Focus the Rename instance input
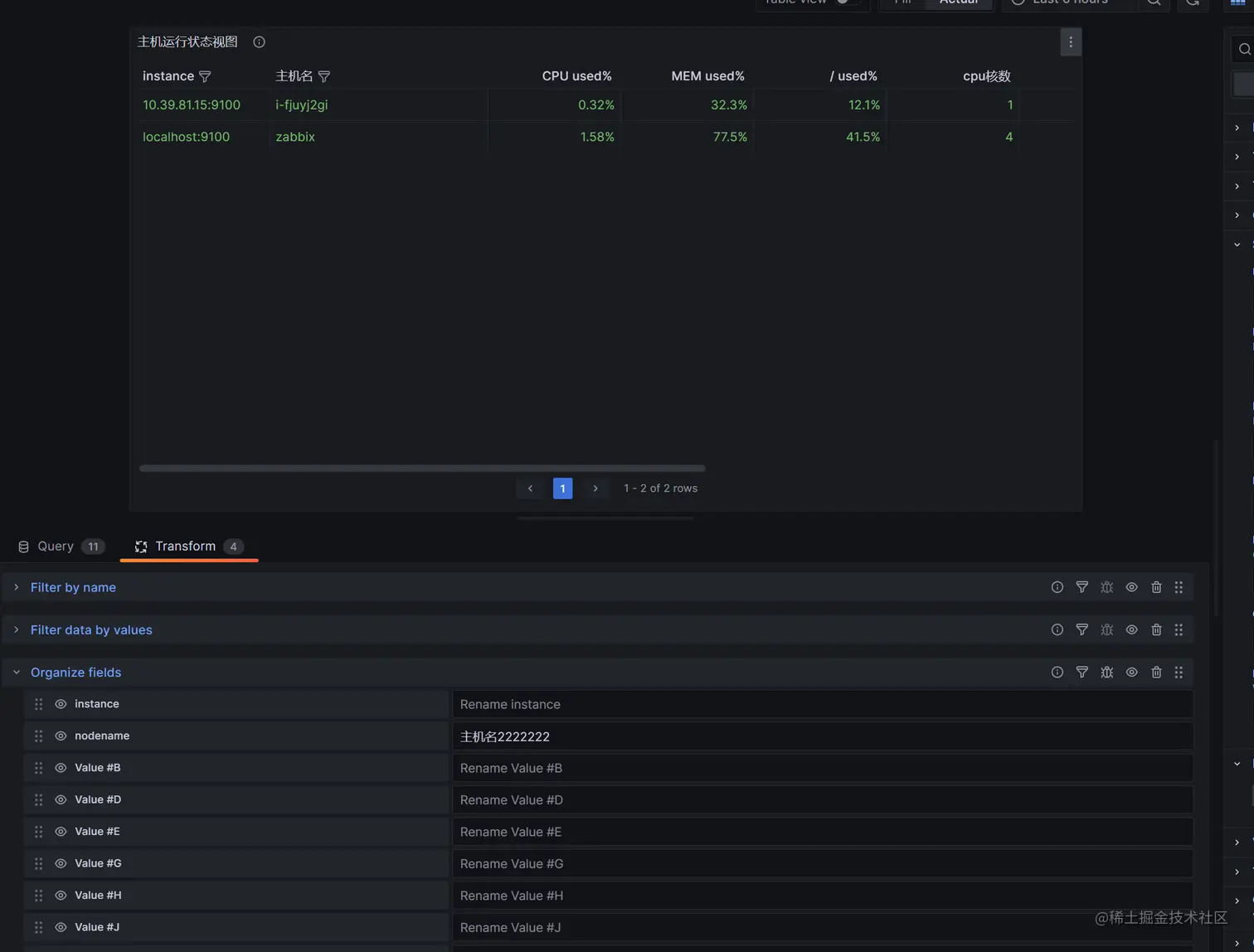The width and height of the screenshot is (1254, 952). tap(823, 704)
